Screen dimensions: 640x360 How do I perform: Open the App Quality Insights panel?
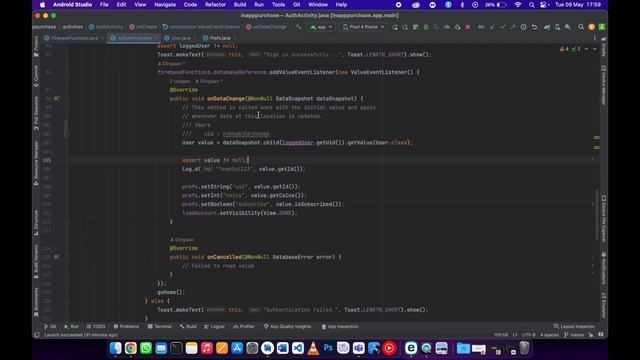click(x=287, y=327)
